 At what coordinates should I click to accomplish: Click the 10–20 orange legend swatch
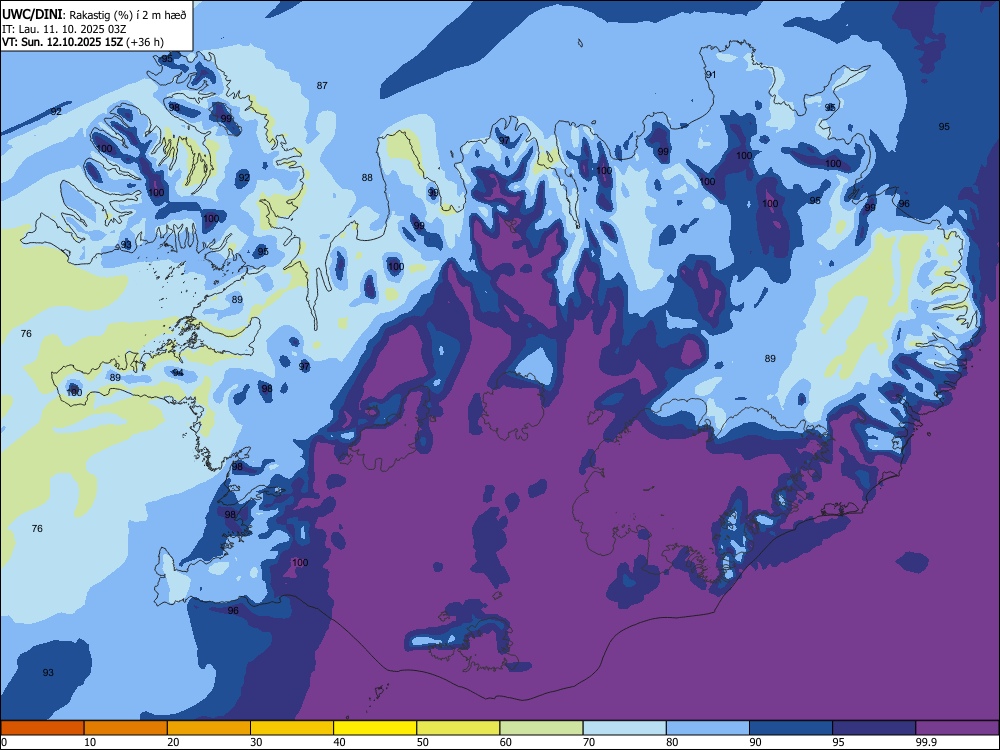[126, 728]
